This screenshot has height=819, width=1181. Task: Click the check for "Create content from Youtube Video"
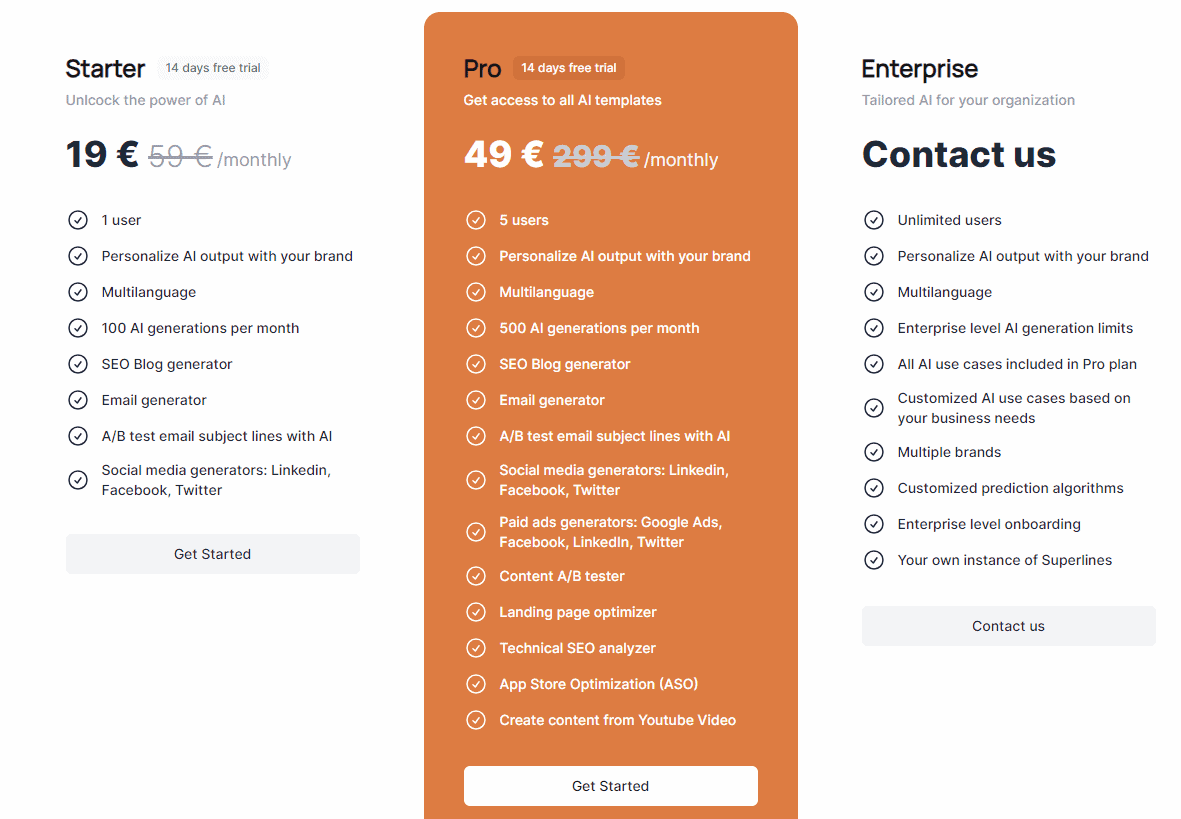(476, 720)
